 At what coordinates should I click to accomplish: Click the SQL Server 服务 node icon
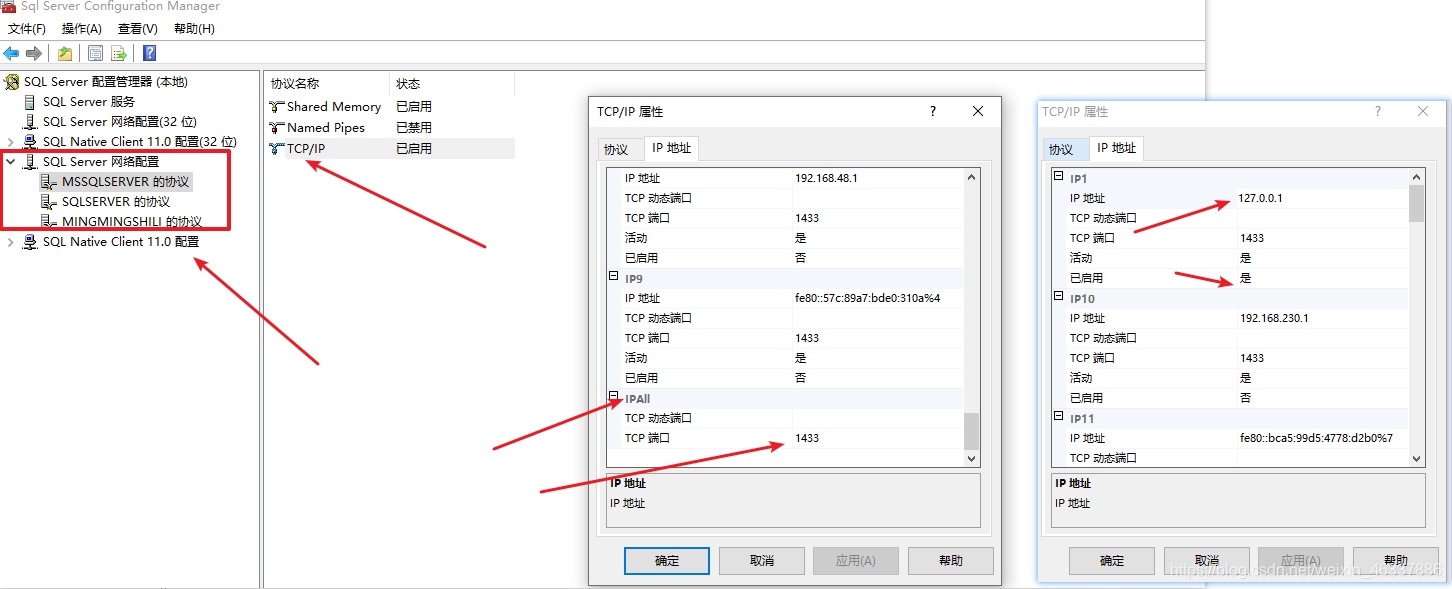point(30,101)
